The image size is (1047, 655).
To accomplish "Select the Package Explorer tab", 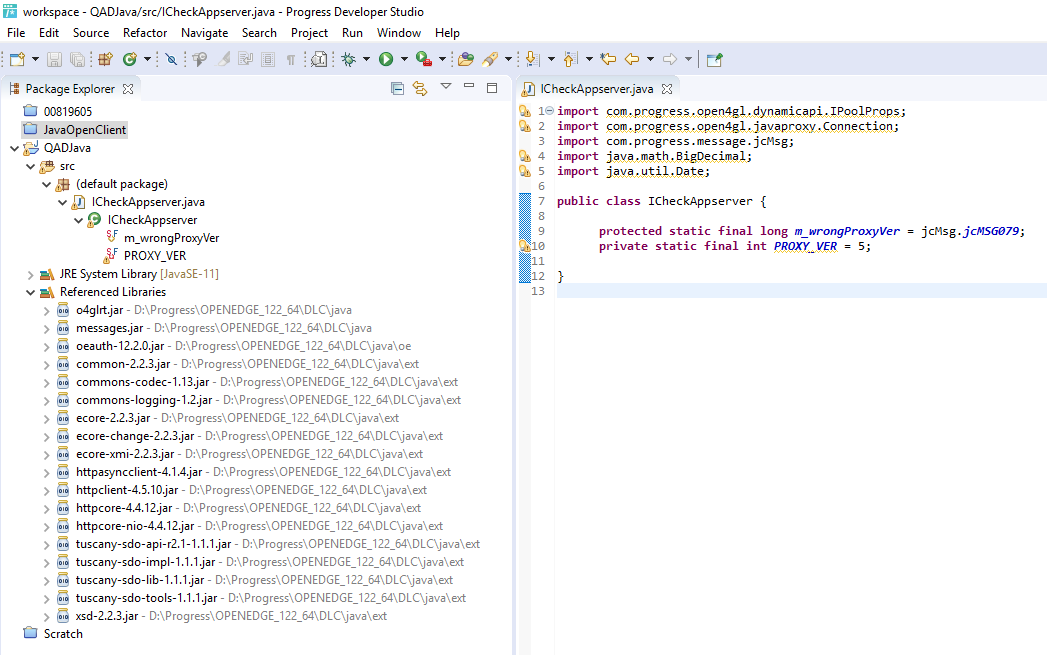I will point(69,89).
